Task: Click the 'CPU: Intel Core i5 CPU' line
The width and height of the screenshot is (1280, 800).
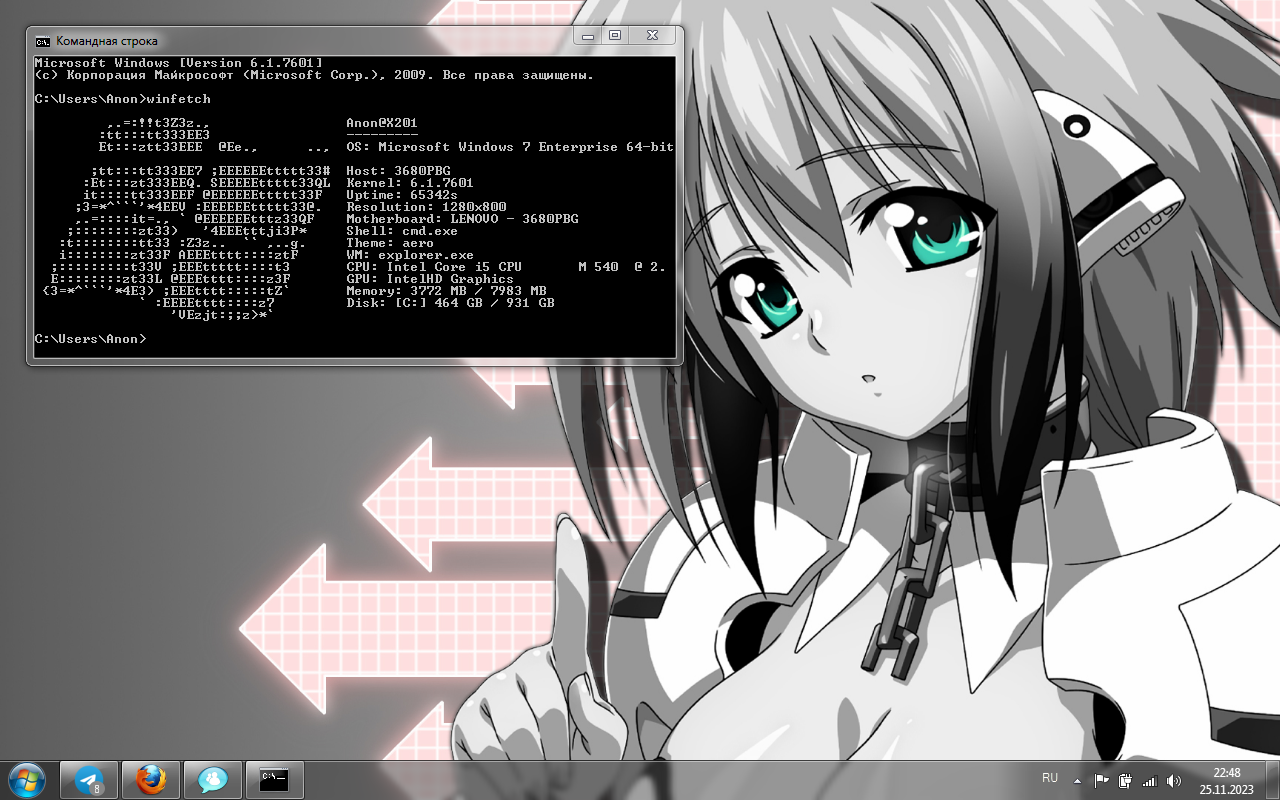Action: click(506, 267)
